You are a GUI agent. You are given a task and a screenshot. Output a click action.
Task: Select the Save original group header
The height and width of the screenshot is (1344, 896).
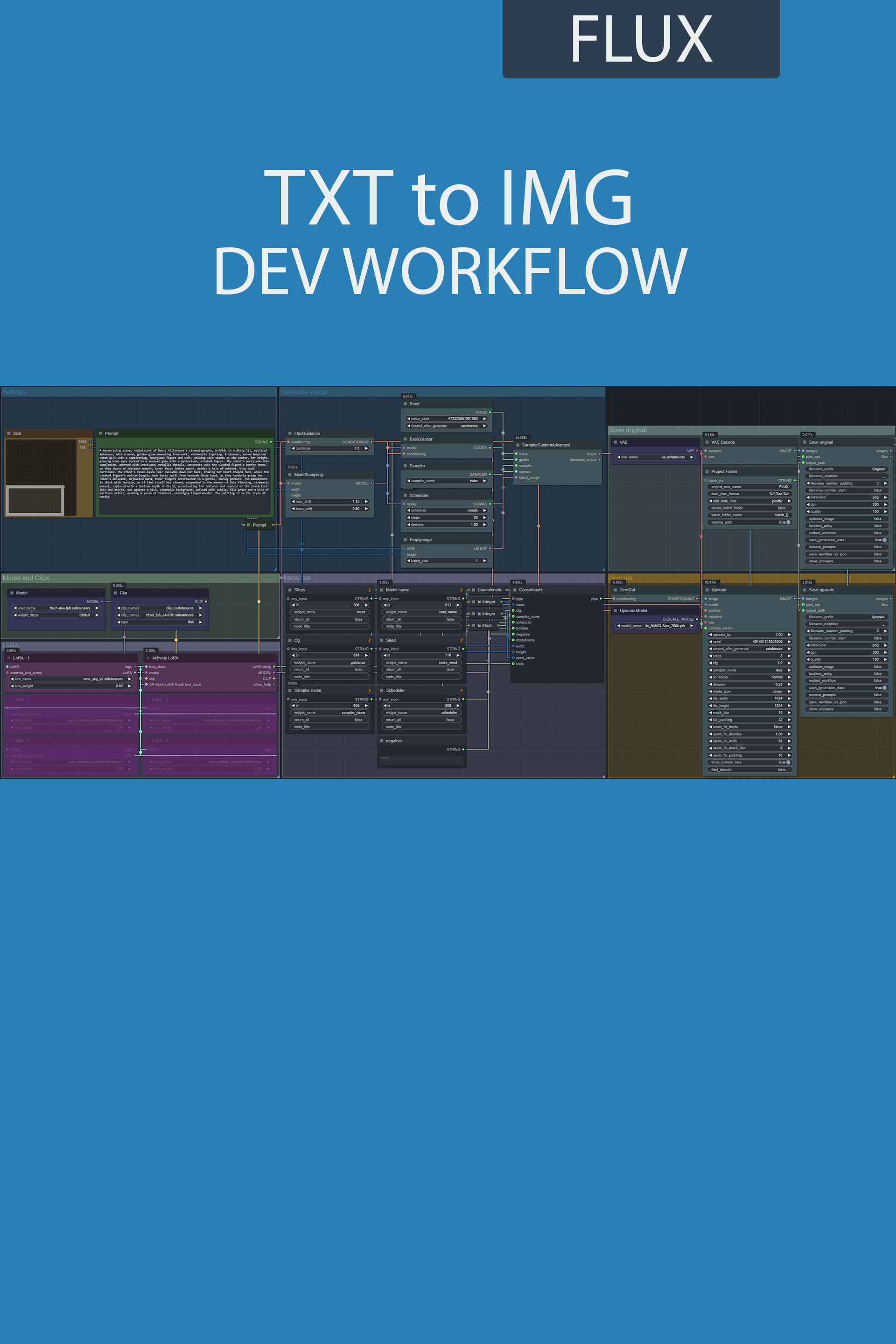click(627, 430)
